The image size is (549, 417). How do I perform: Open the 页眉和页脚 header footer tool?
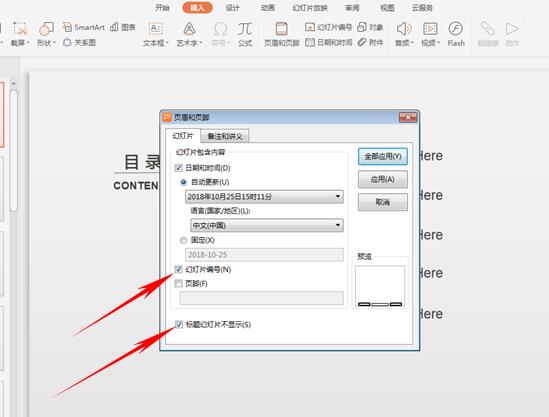pyautogui.click(x=282, y=34)
